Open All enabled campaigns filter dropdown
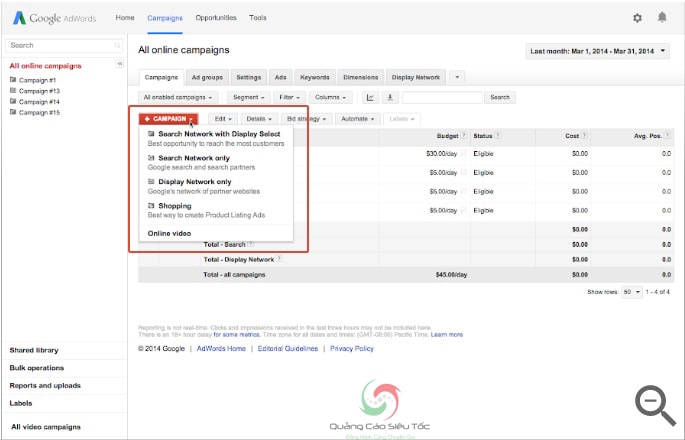Viewport: 685px width, 440px height. tap(178, 97)
